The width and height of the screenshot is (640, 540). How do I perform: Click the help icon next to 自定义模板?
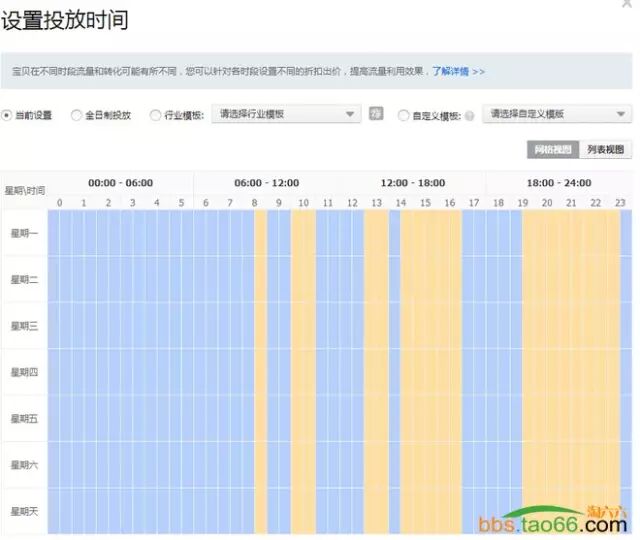469,116
